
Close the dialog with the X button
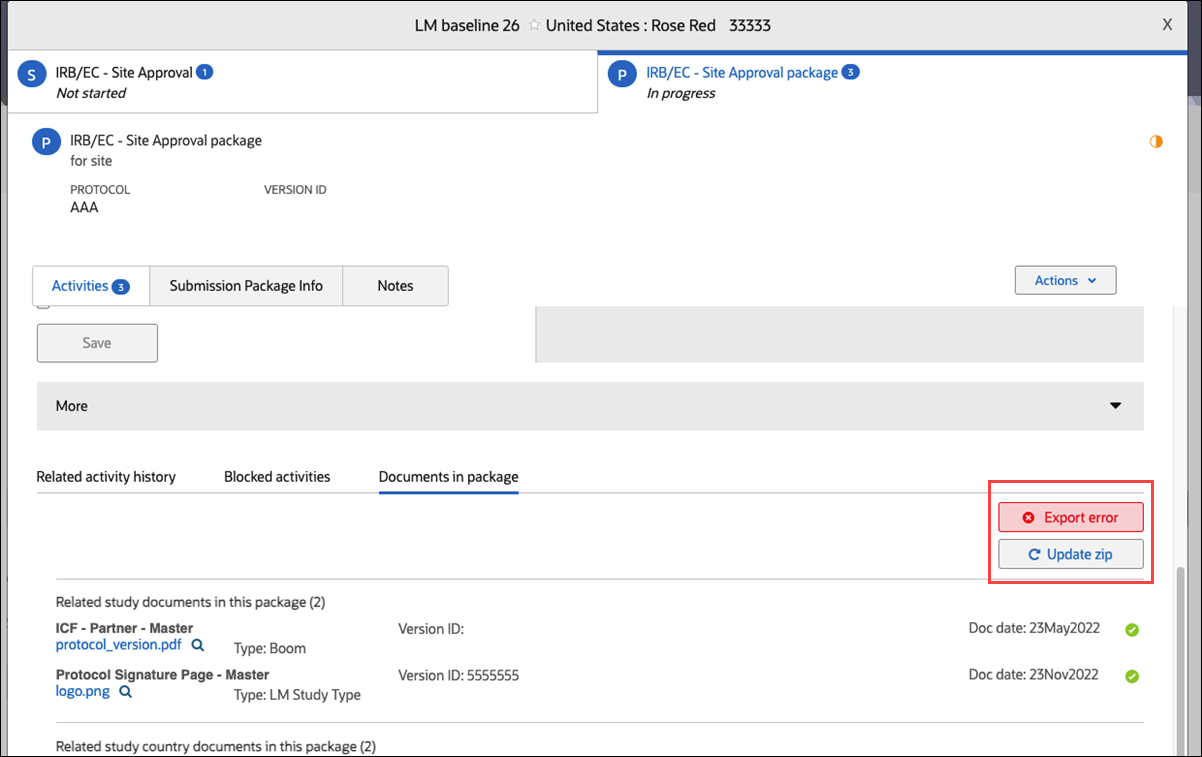pyautogui.click(x=1167, y=25)
